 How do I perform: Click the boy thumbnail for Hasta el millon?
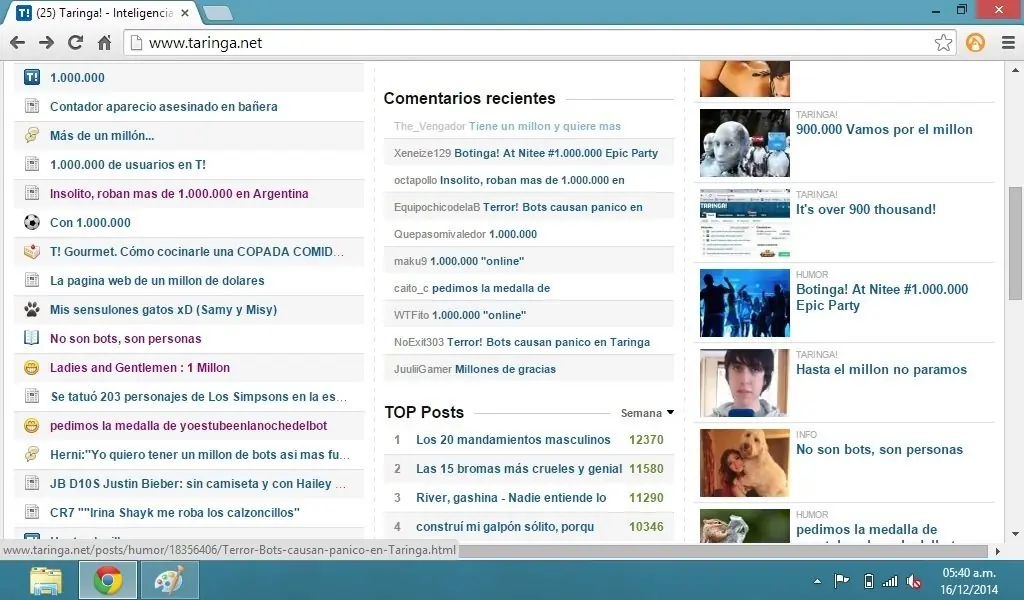coord(744,383)
